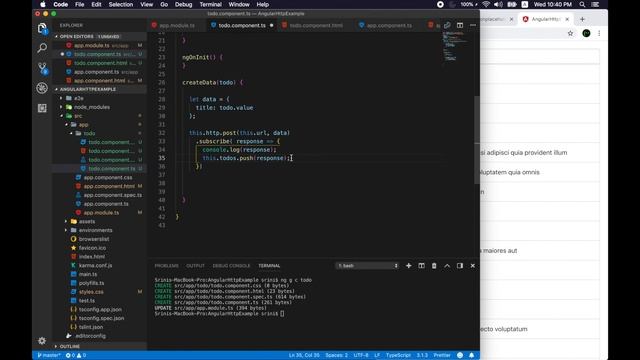Click the Chrome profile avatar

586,33
